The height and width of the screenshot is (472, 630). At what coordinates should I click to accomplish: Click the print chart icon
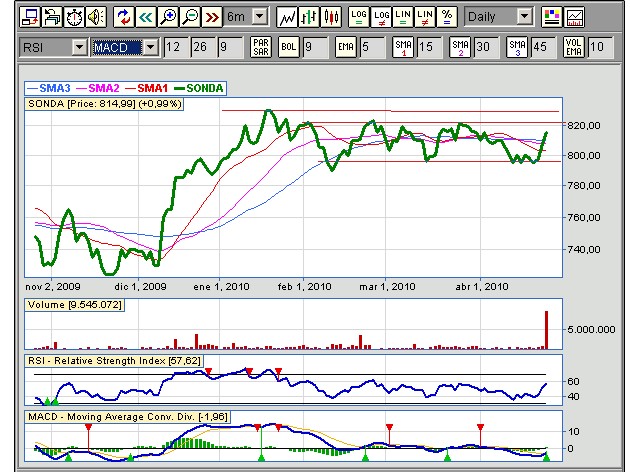coord(53,17)
